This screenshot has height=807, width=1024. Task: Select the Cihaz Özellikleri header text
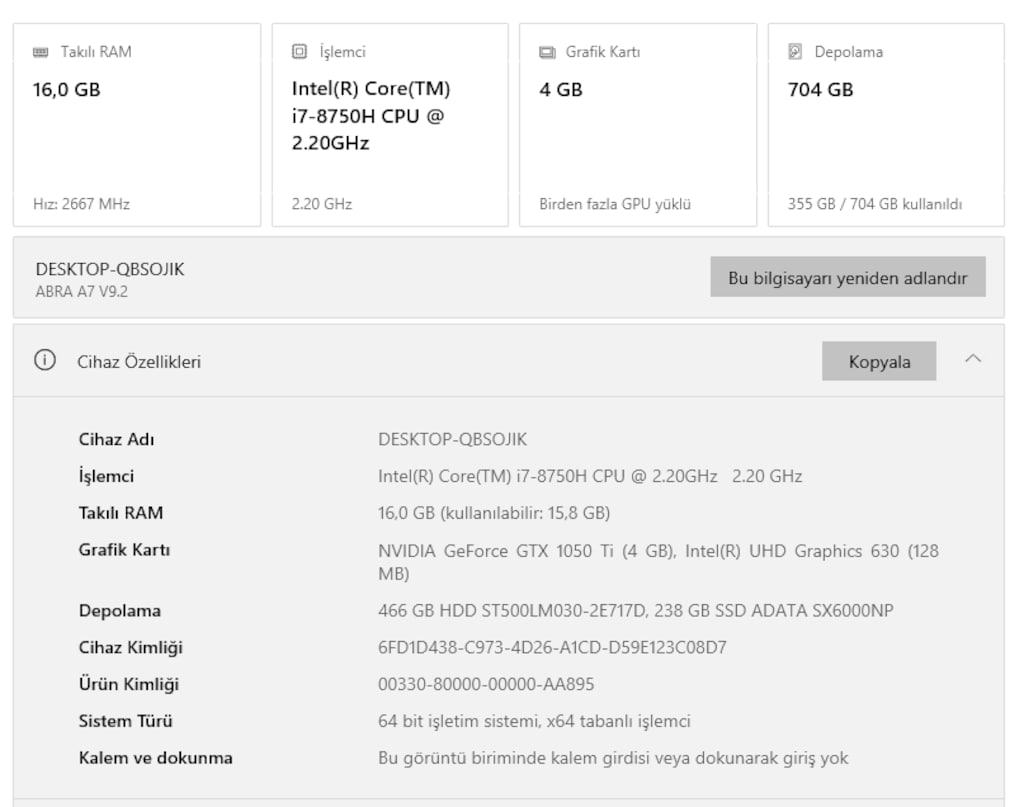point(139,362)
